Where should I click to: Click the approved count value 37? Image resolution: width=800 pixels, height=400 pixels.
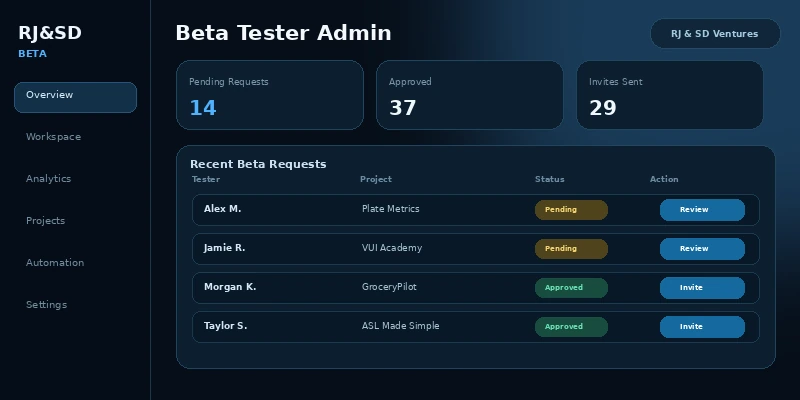click(x=403, y=108)
